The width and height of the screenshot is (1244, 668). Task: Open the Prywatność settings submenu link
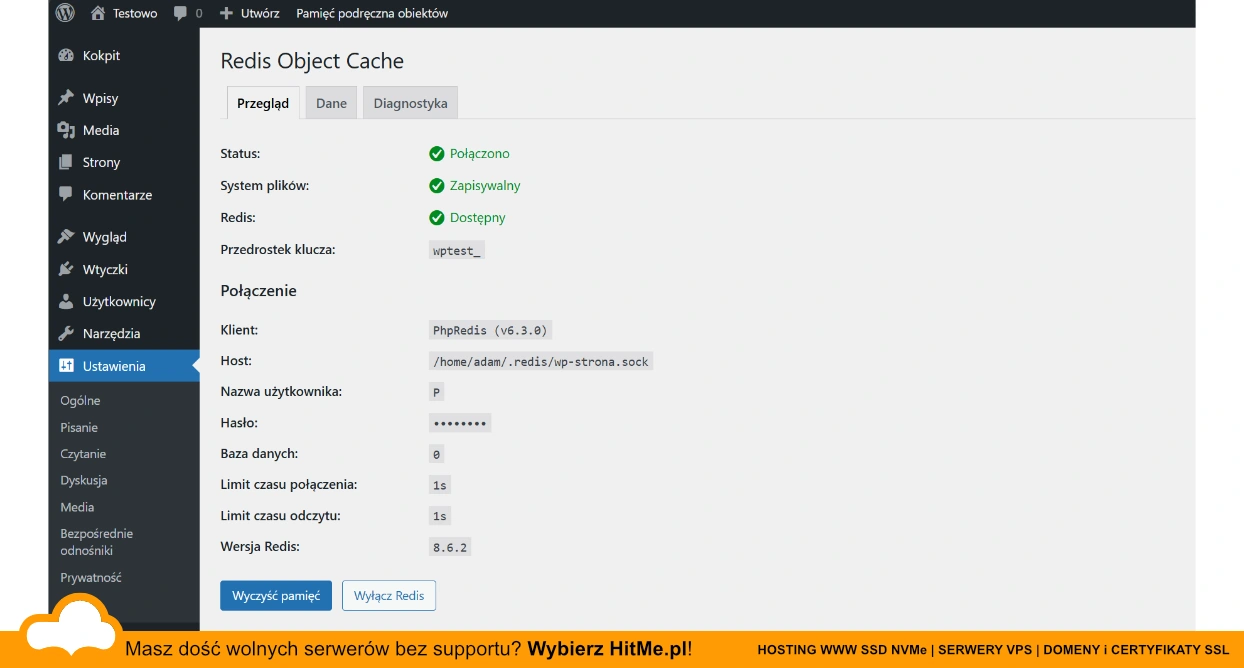pyautogui.click(x=91, y=577)
